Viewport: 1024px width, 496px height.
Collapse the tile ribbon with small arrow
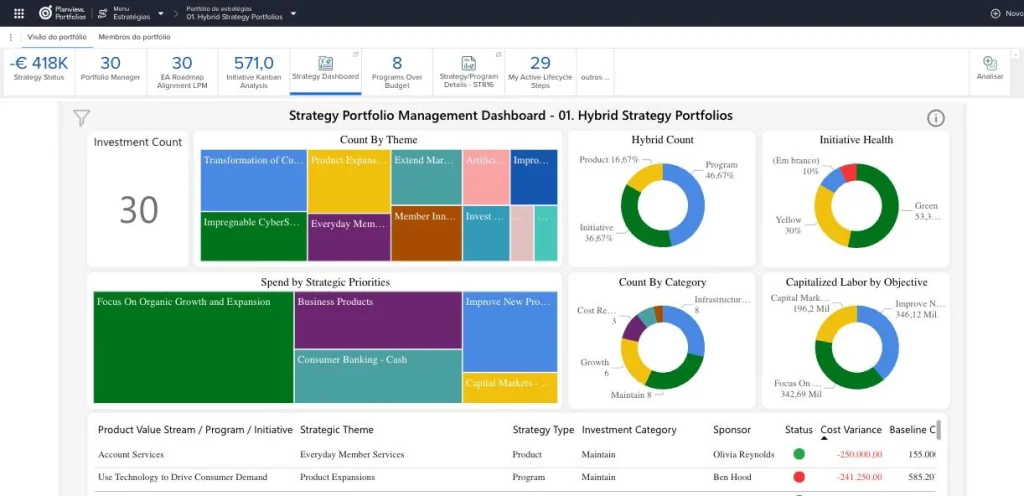pyautogui.click(x=1017, y=54)
